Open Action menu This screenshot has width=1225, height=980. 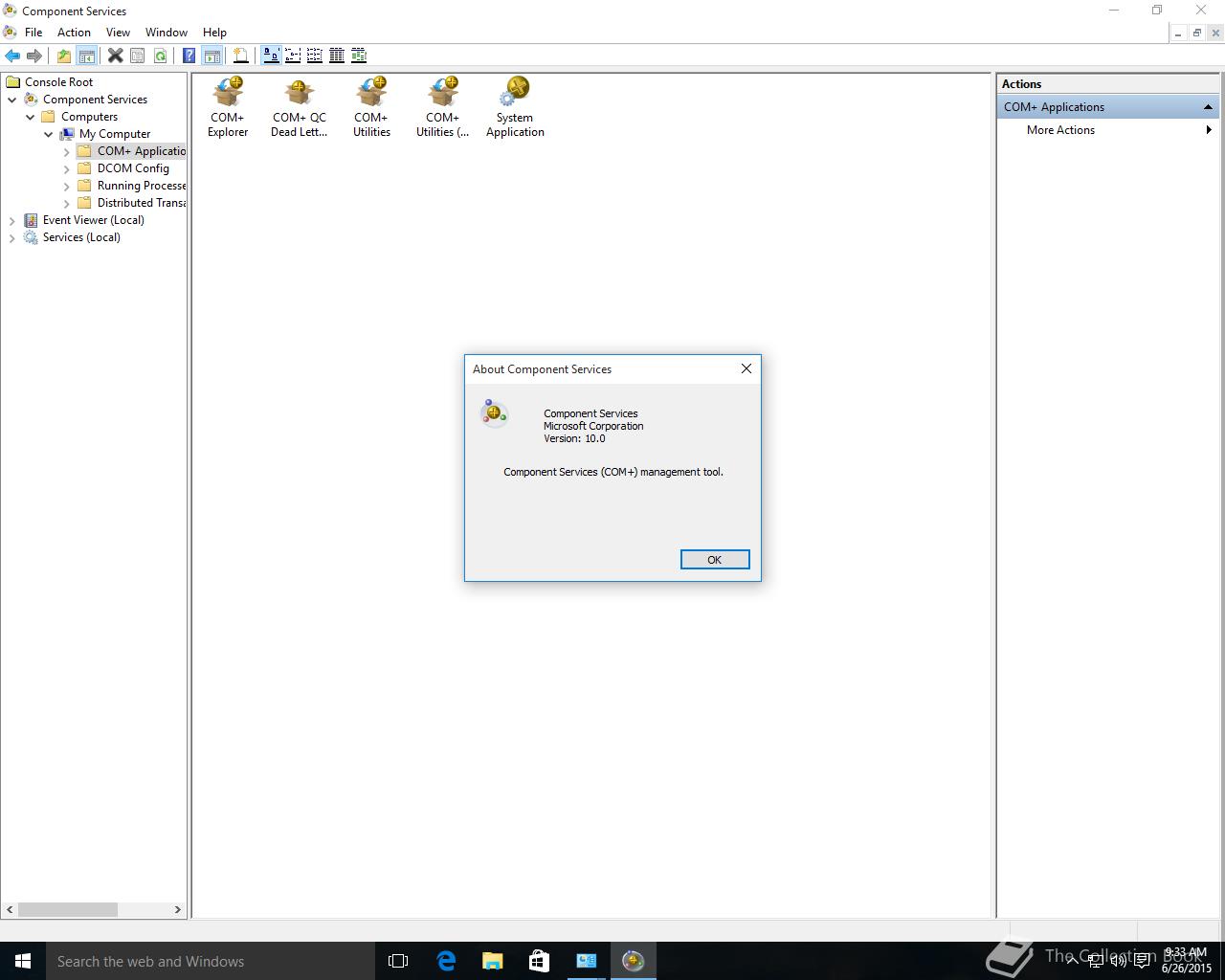(74, 32)
